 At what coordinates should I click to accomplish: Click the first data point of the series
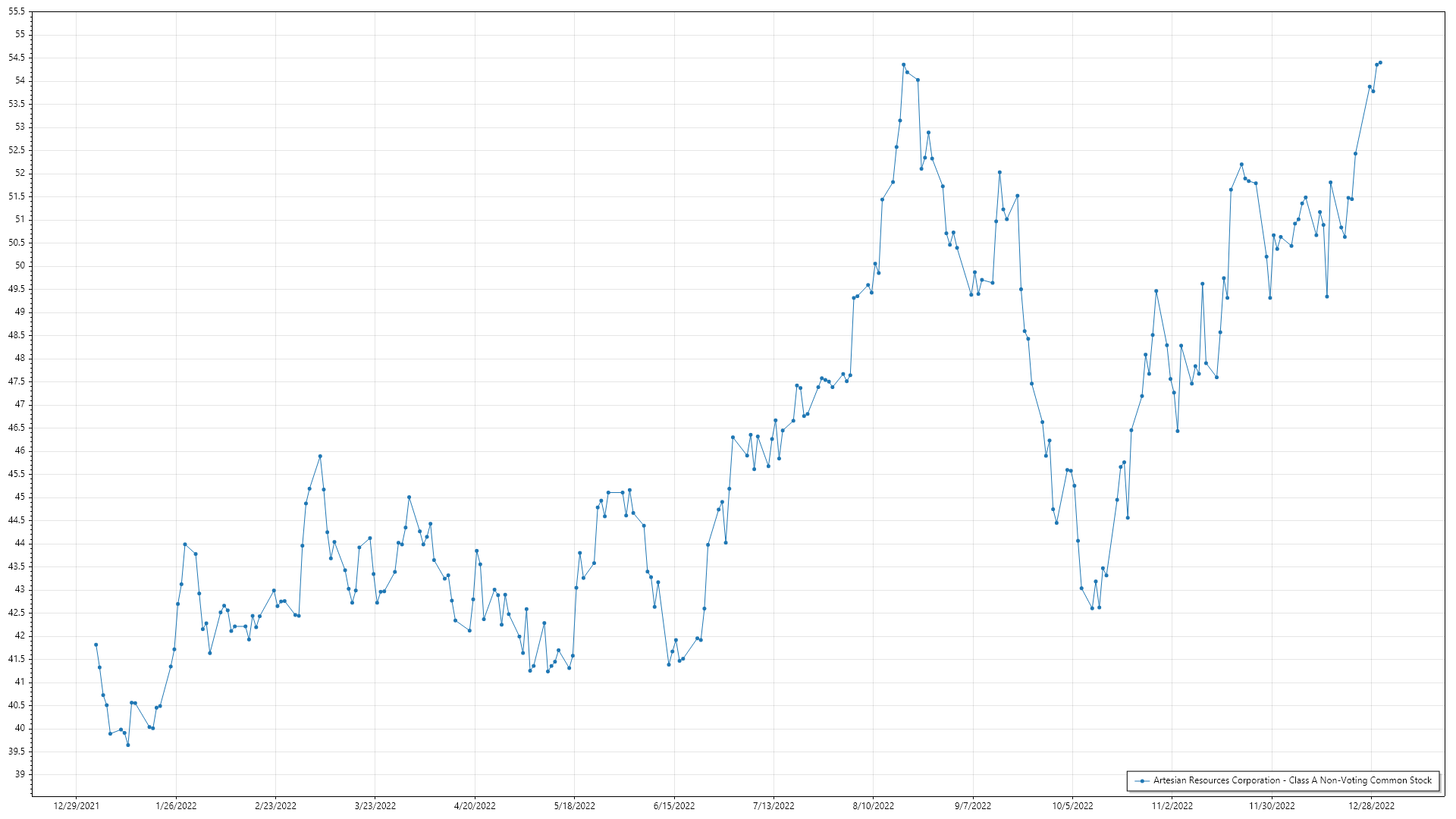coord(96,645)
